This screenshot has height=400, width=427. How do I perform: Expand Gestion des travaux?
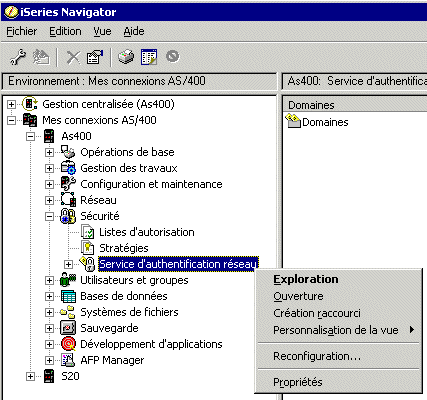coord(49,168)
